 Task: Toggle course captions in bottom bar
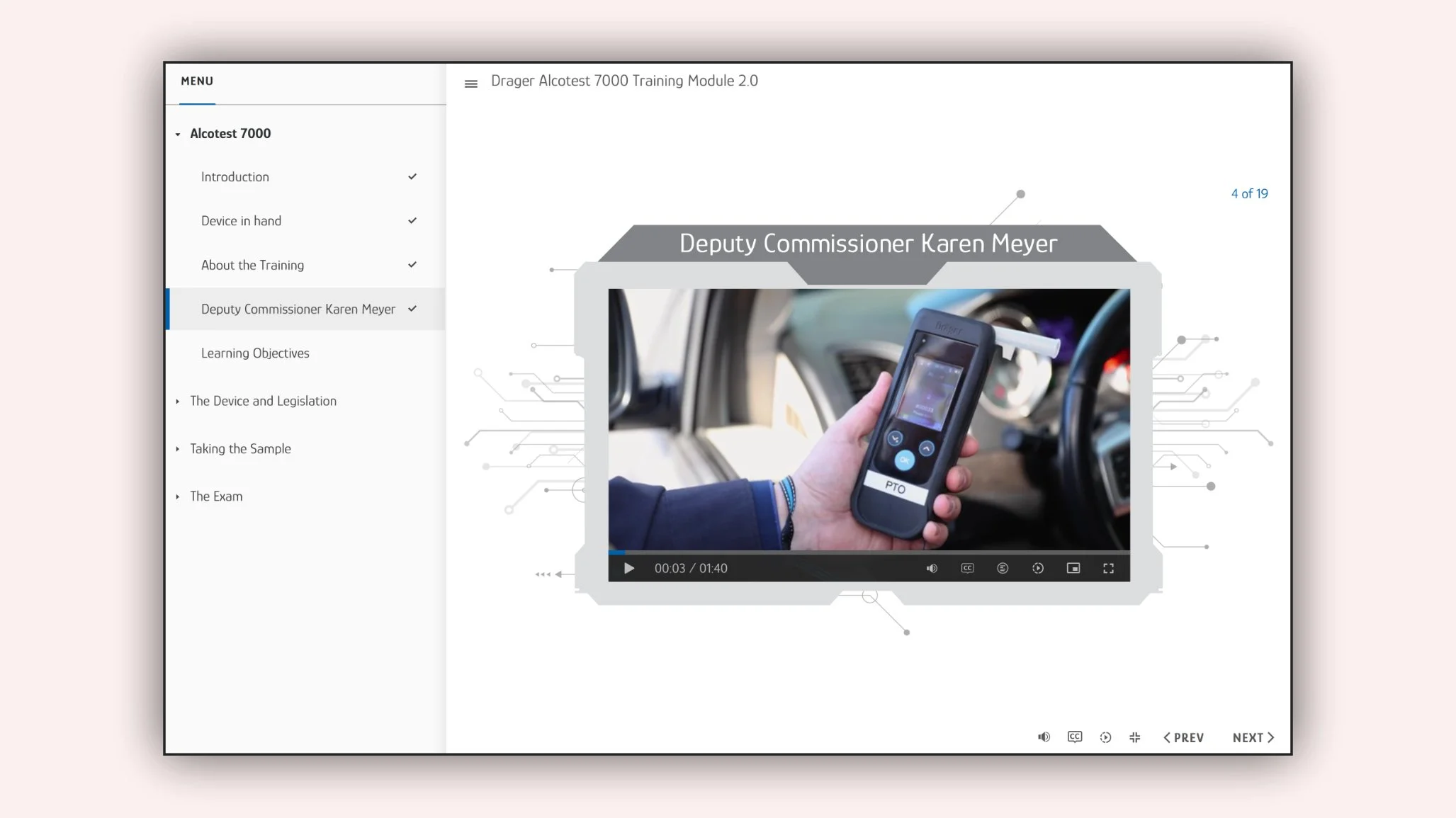[1075, 737]
